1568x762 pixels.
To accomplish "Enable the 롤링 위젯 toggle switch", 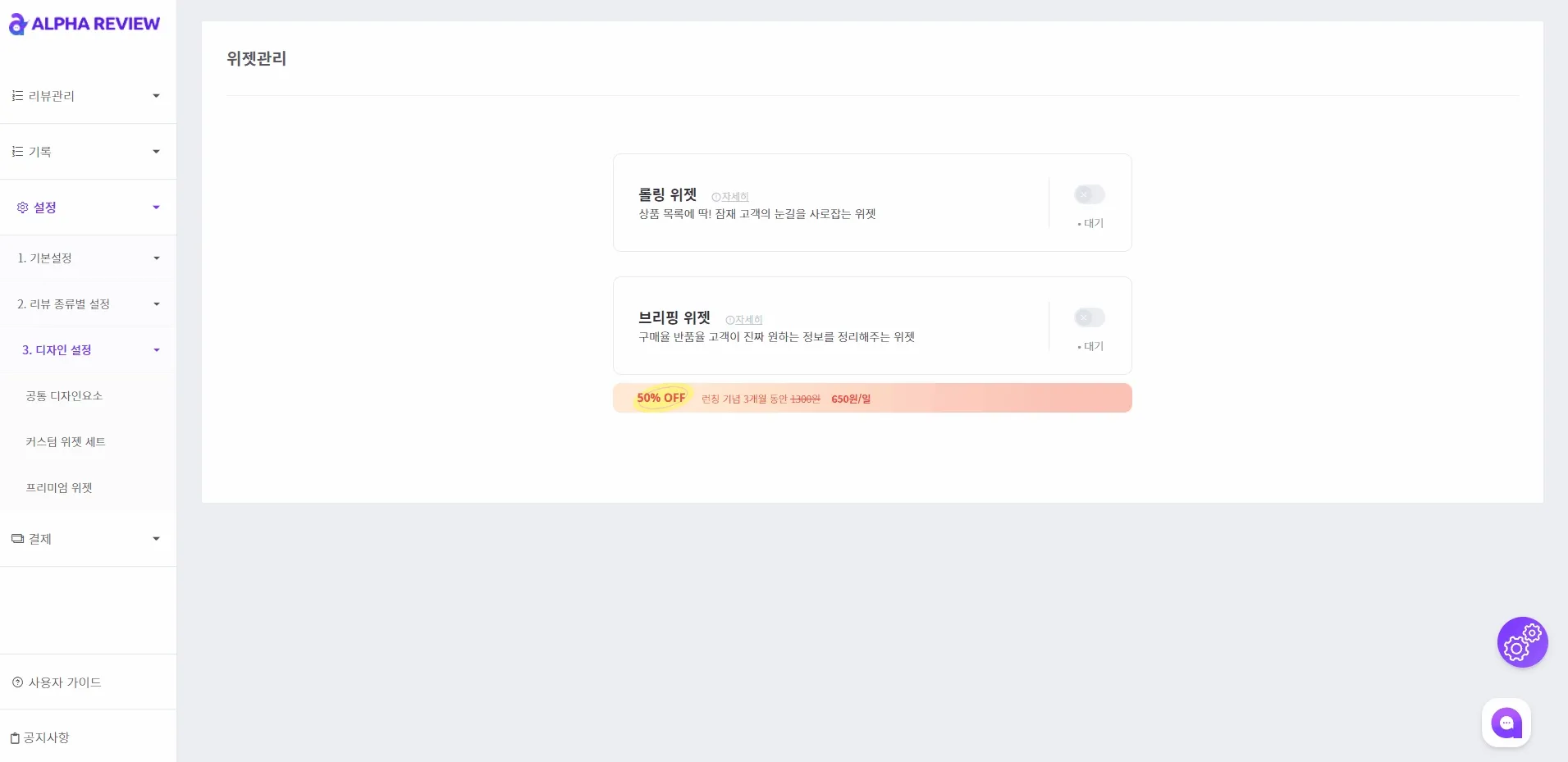I will click(x=1090, y=194).
